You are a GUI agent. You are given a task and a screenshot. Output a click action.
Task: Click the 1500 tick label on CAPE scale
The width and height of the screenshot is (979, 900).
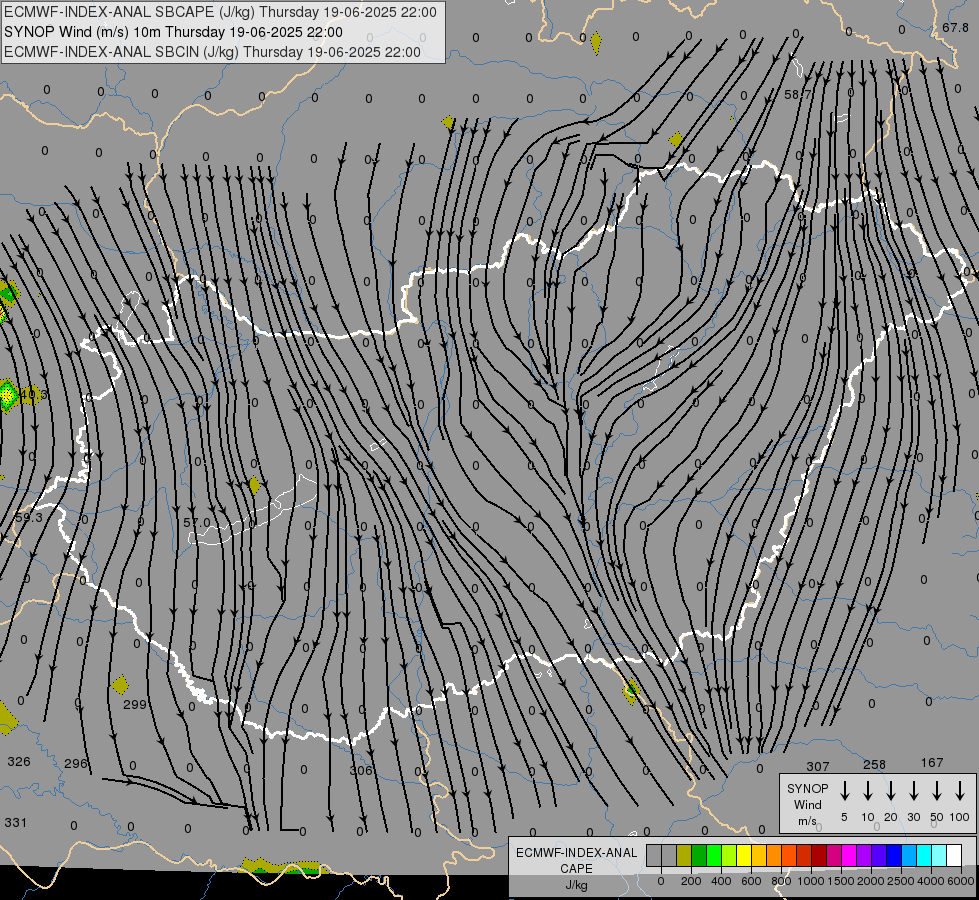[841, 881]
